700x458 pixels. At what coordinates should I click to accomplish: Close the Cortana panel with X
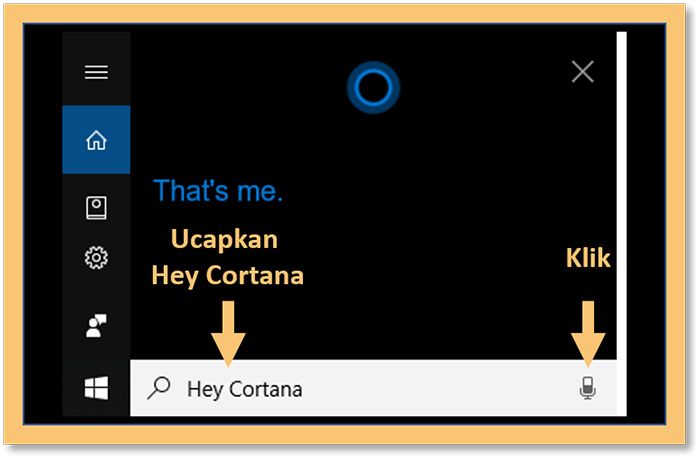pyautogui.click(x=583, y=71)
